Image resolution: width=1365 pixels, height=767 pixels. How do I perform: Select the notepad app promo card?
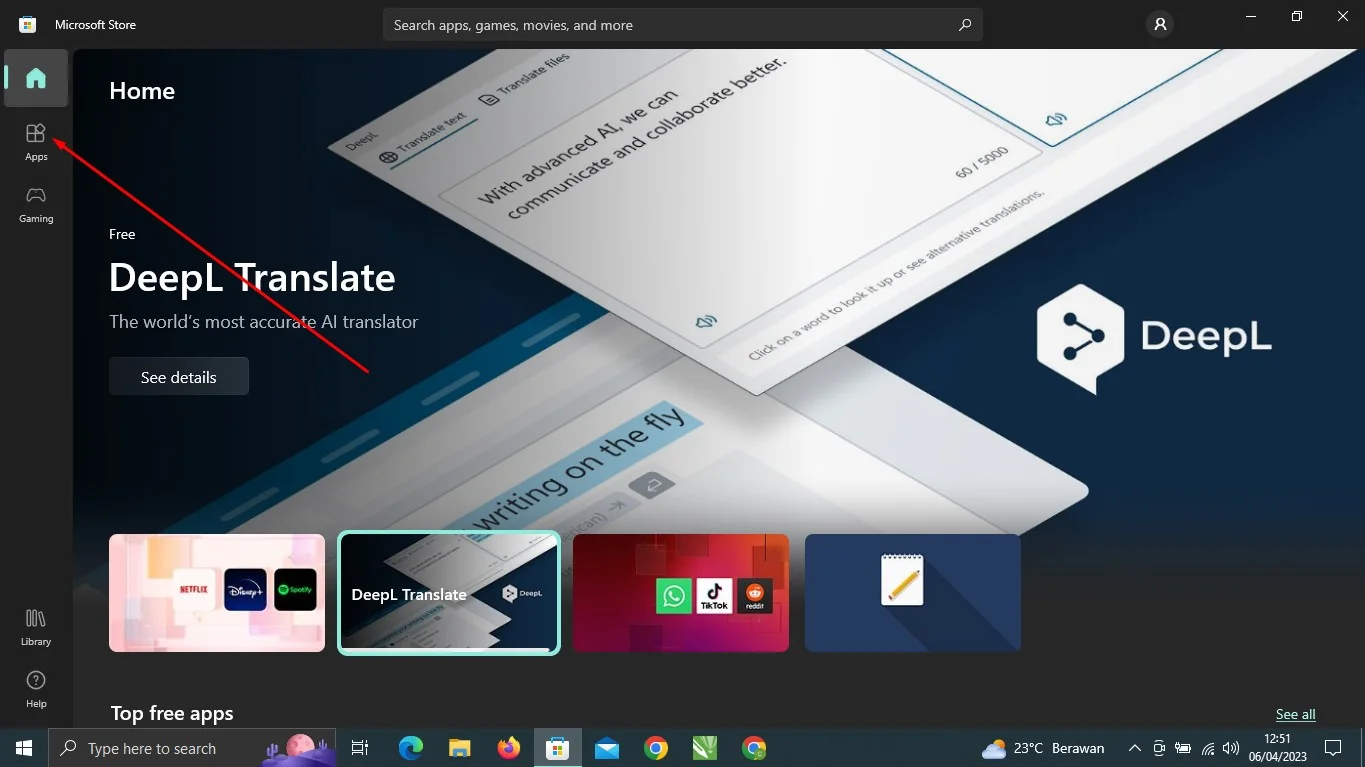913,593
